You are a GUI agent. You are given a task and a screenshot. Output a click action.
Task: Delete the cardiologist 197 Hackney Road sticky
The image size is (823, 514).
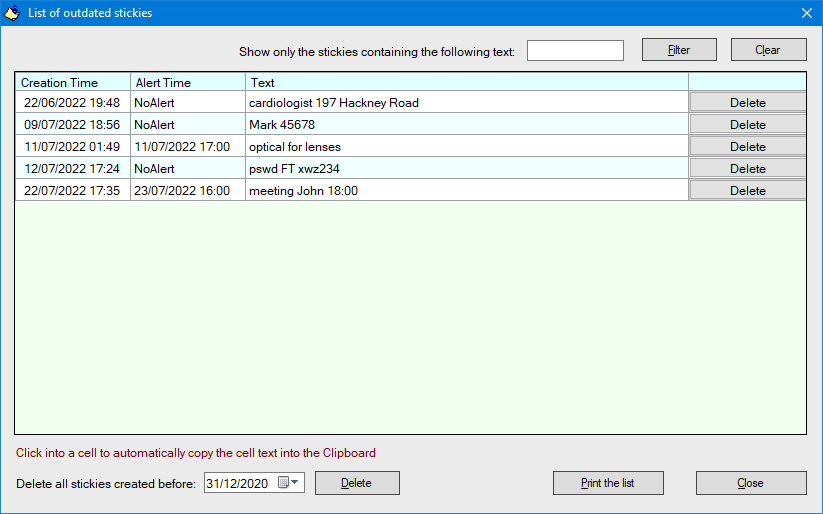pyautogui.click(x=747, y=103)
